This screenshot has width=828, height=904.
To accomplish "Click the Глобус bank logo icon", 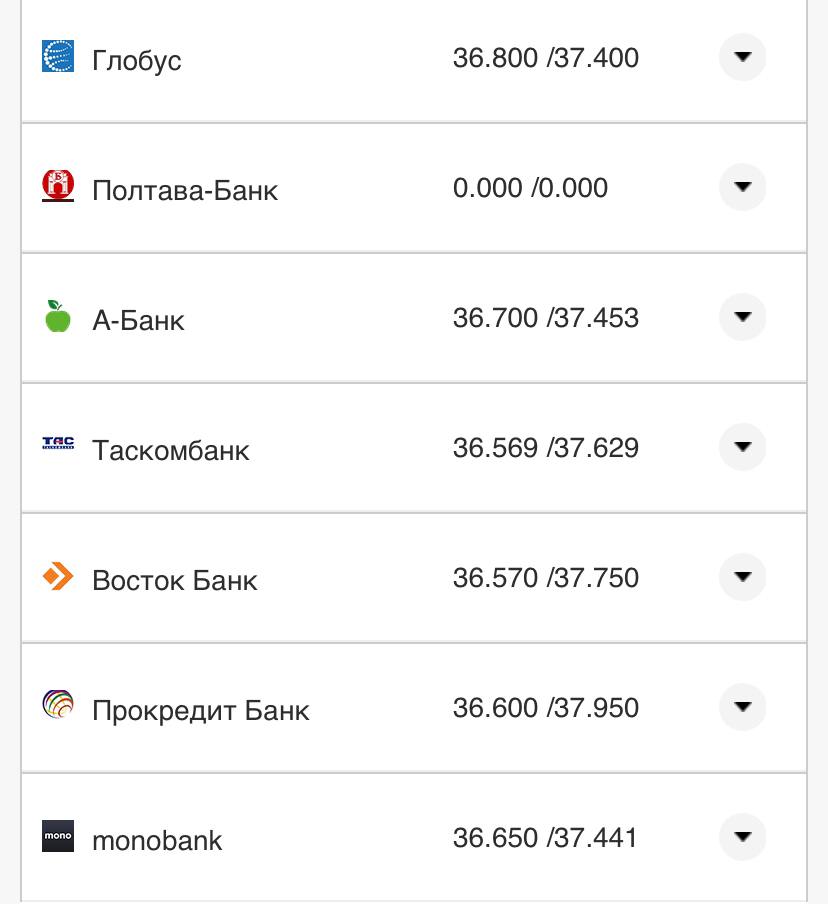I will click(58, 57).
